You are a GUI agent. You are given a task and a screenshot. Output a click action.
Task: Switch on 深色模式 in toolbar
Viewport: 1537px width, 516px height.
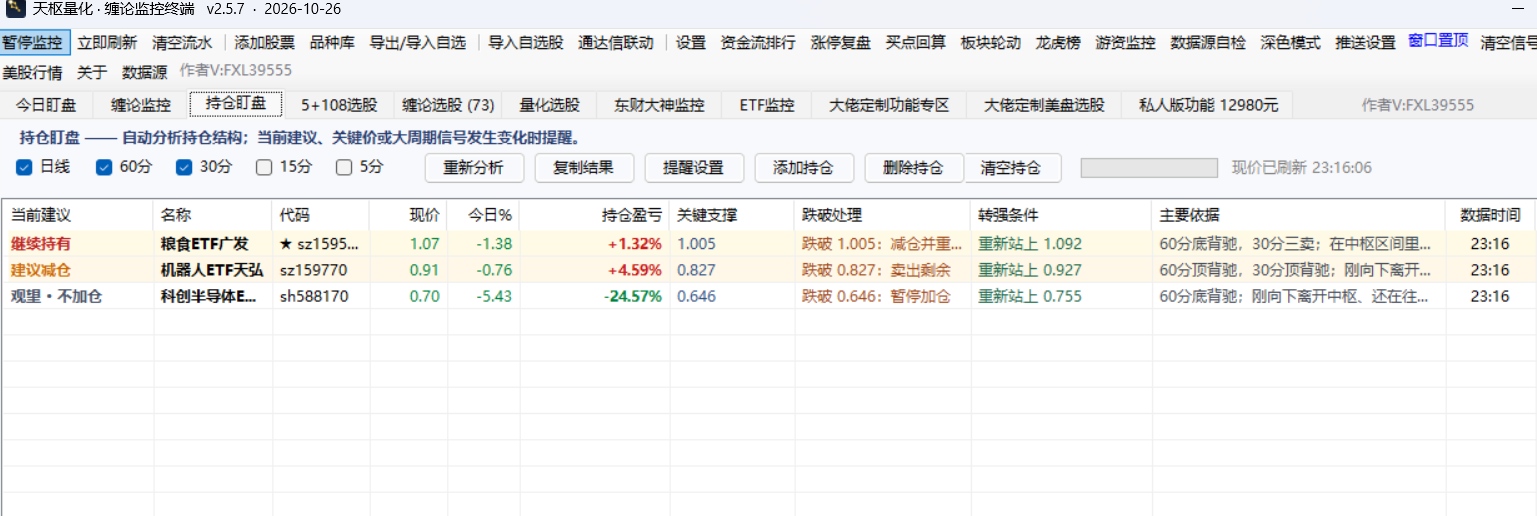[1291, 43]
